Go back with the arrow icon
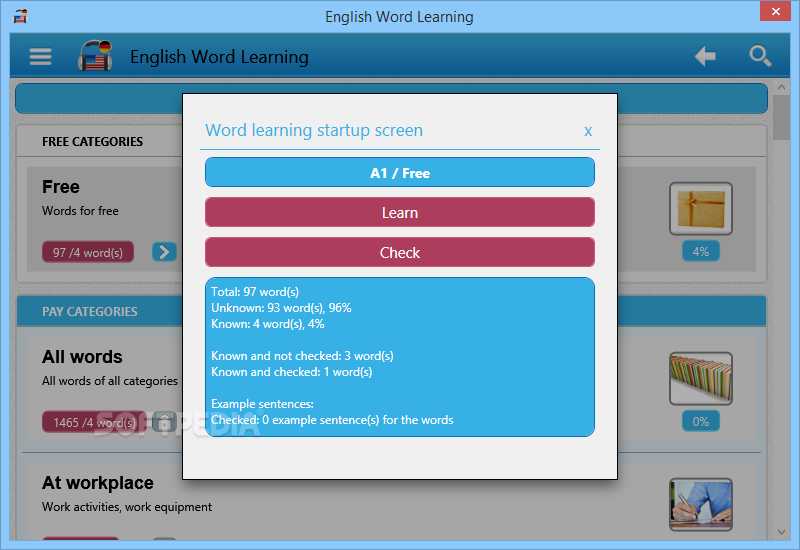The height and width of the screenshot is (550, 800). click(706, 56)
